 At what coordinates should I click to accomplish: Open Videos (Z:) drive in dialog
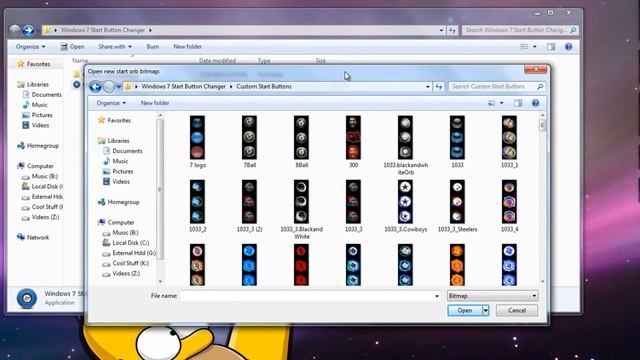[x=121, y=273]
